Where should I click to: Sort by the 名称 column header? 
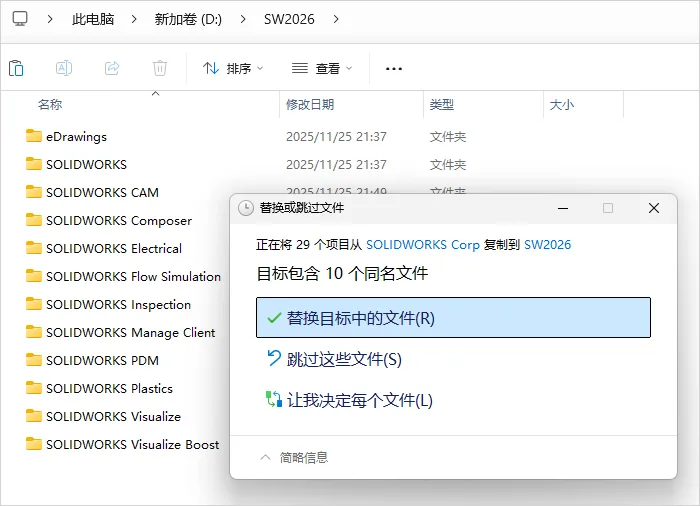[50, 105]
